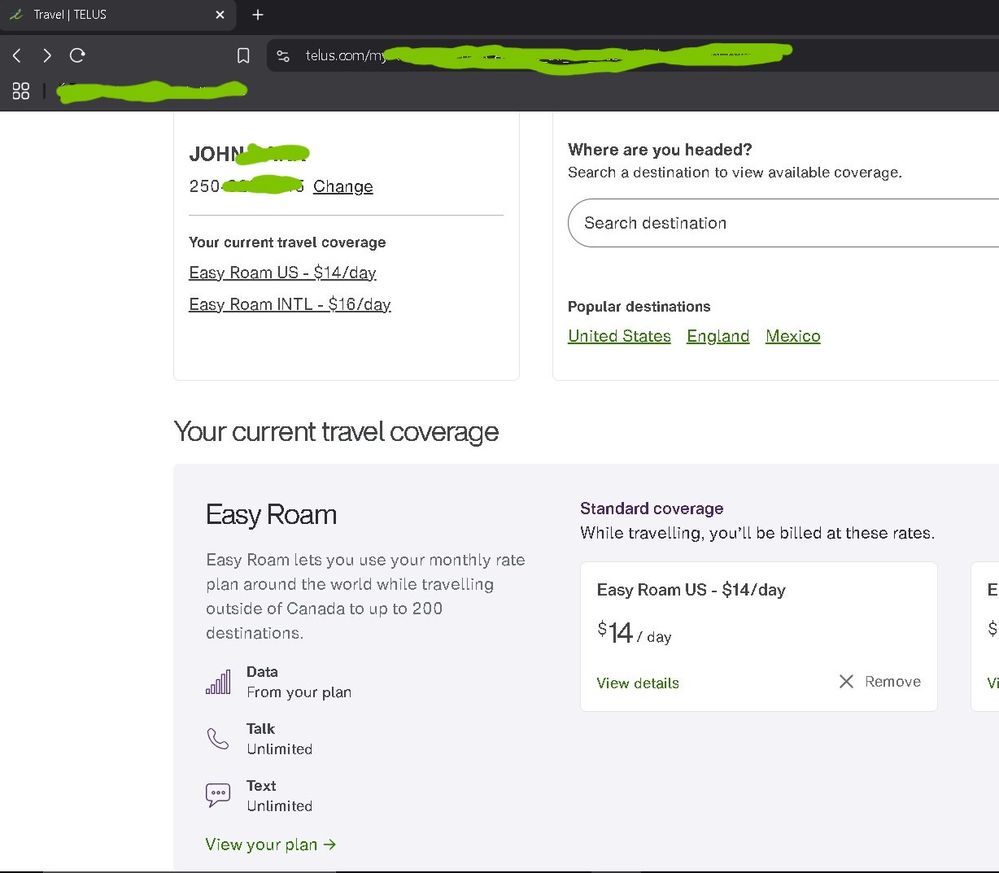Open site information icon beside URL

(x=283, y=56)
